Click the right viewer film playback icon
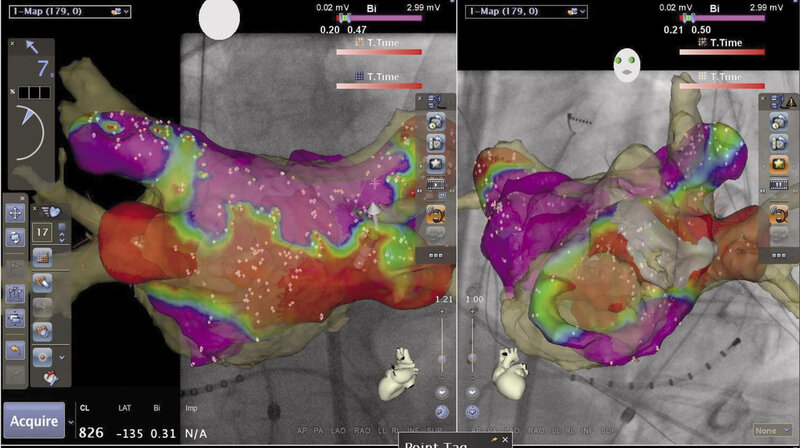 tap(779, 185)
